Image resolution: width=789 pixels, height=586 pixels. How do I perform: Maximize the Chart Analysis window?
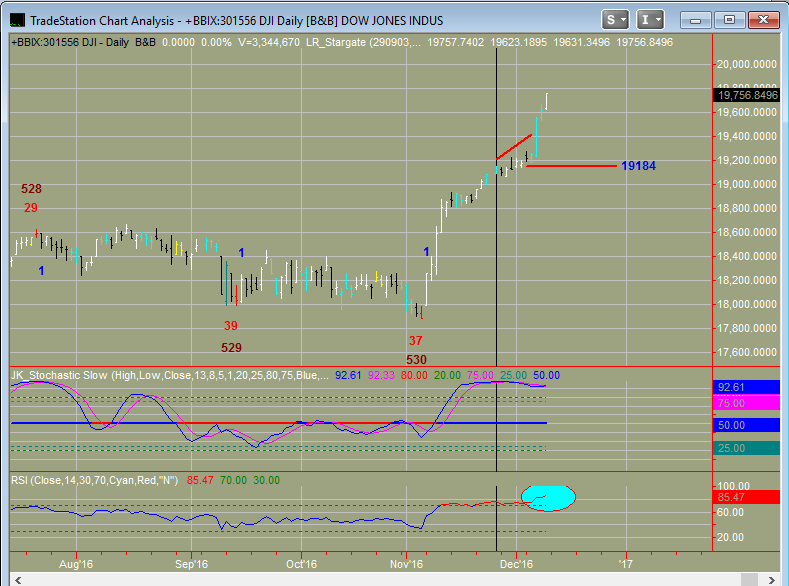tap(729, 20)
